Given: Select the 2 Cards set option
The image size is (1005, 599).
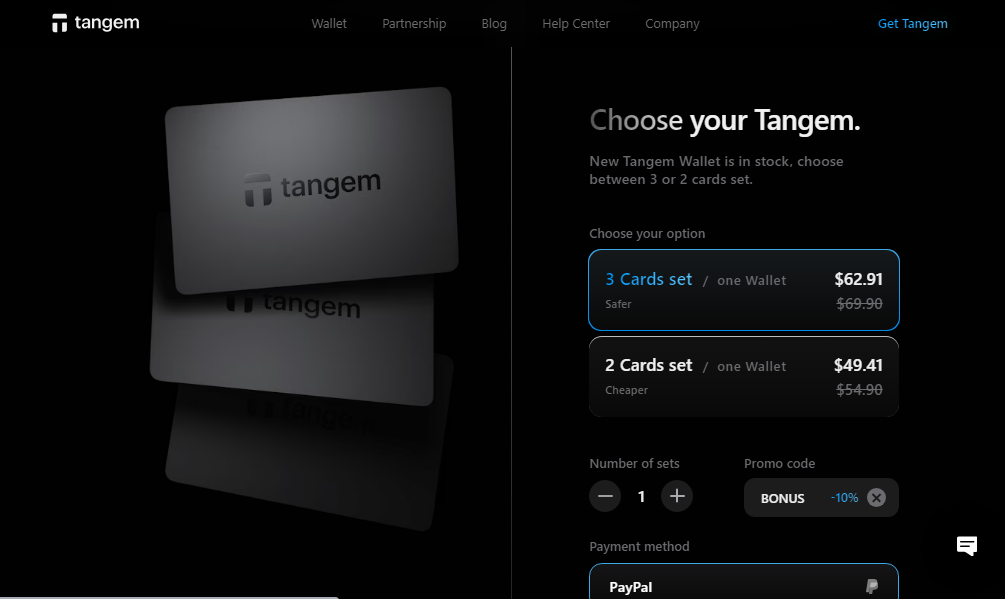Looking at the screenshot, I should pyautogui.click(x=743, y=377).
